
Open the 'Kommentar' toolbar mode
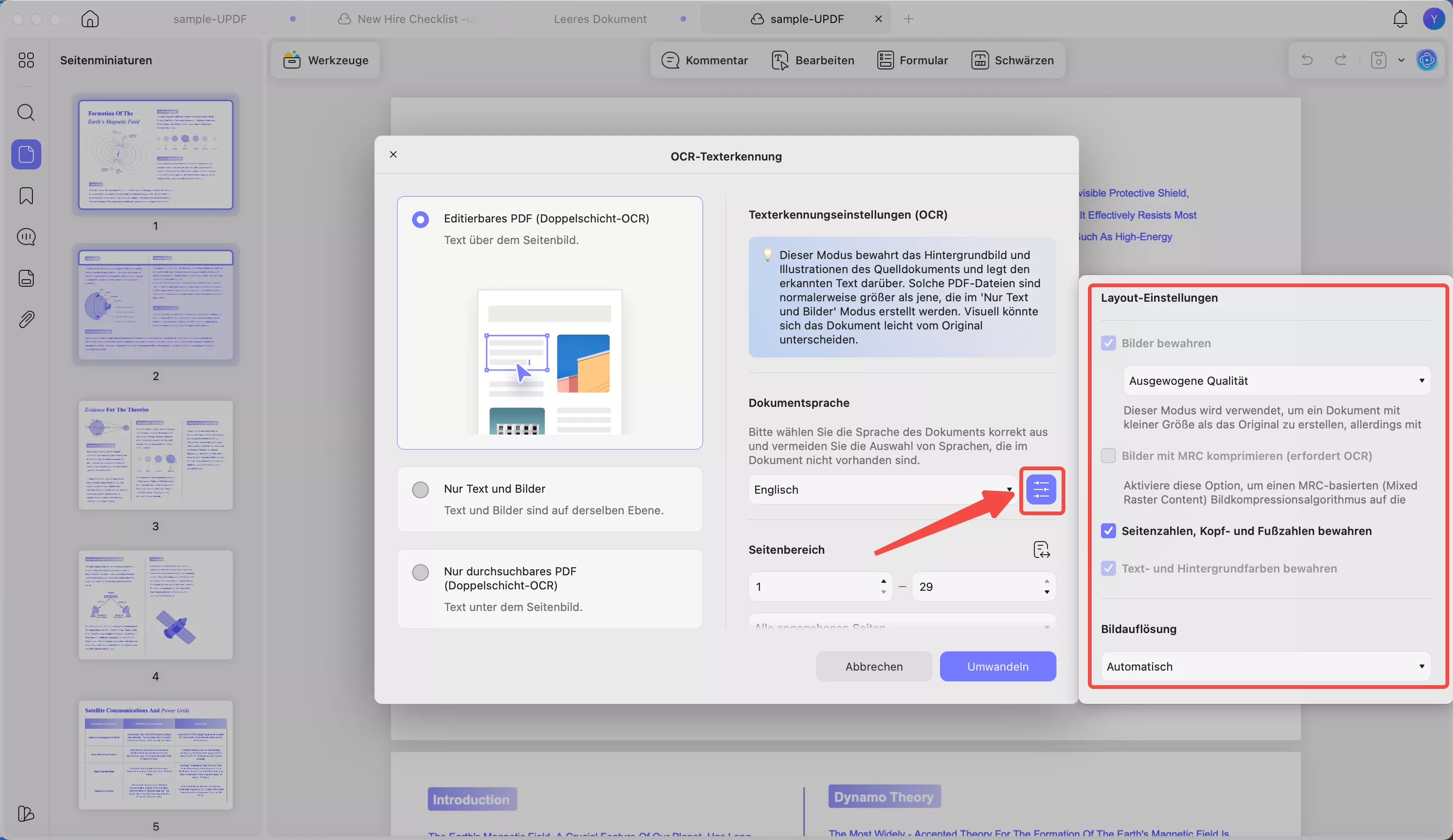[704, 60]
